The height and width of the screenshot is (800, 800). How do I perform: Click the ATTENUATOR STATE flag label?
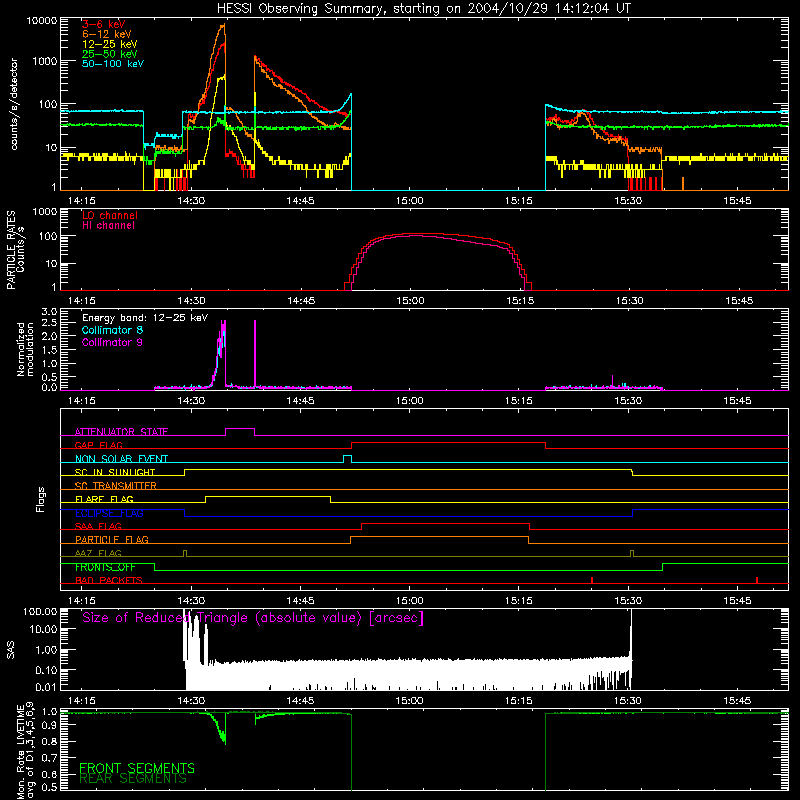tap(121, 432)
